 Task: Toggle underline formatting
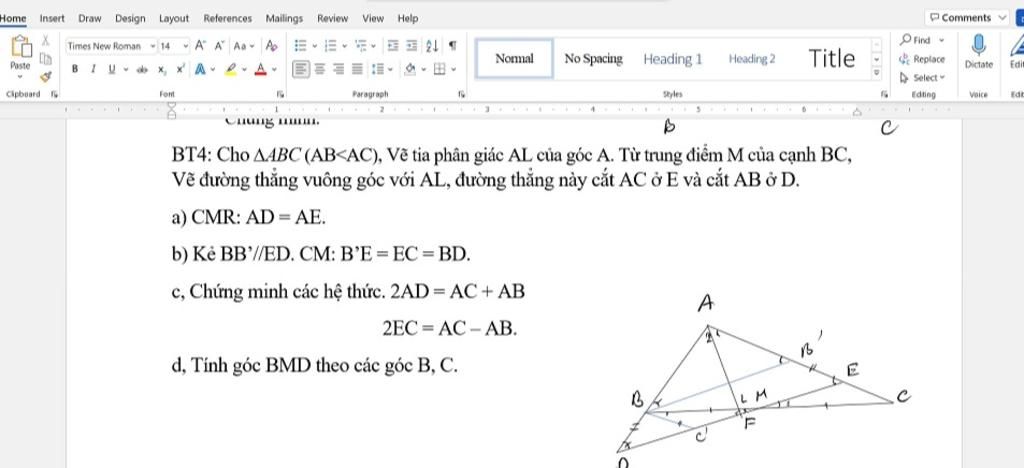point(111,69)
